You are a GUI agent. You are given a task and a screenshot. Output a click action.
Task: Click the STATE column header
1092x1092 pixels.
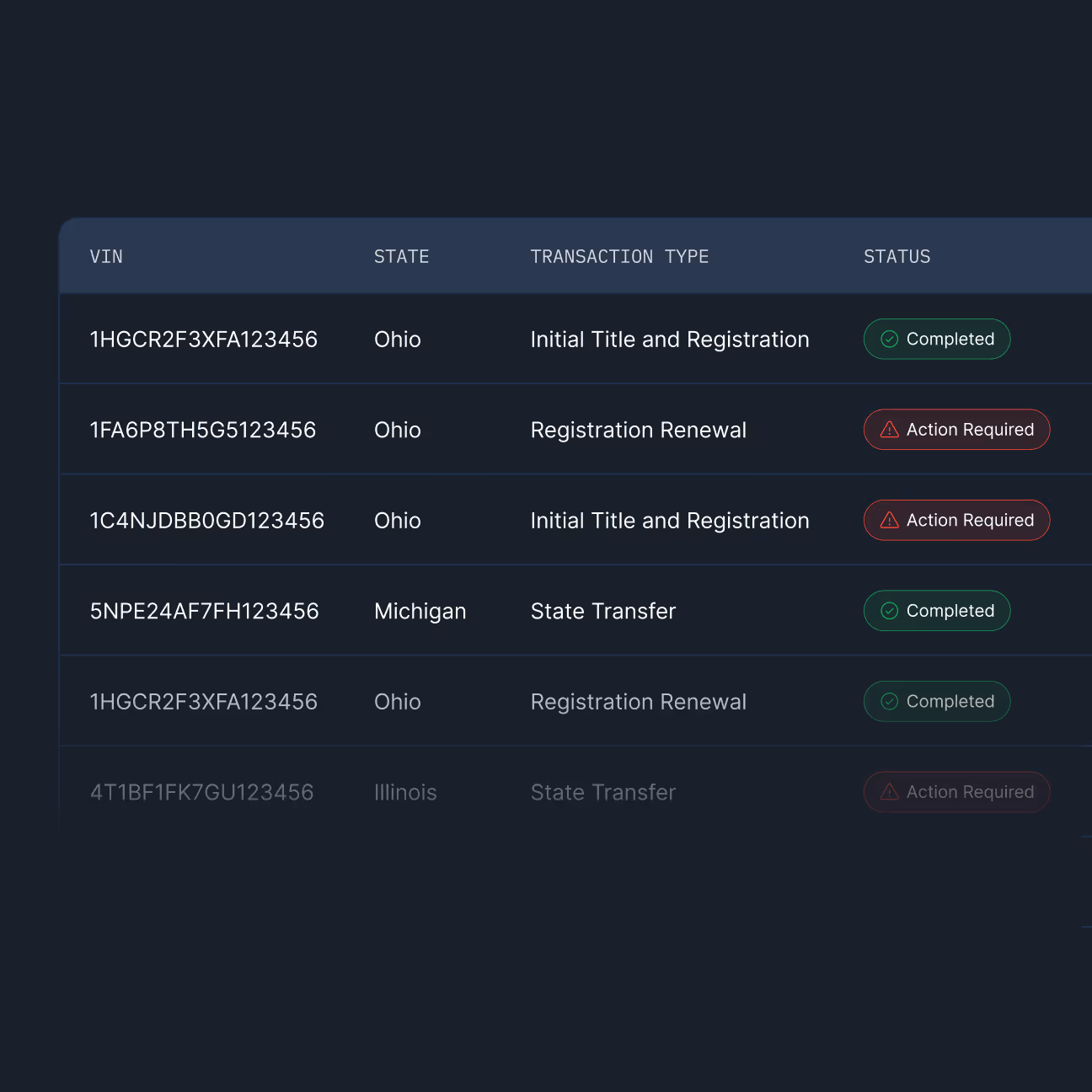pos(402,257)
